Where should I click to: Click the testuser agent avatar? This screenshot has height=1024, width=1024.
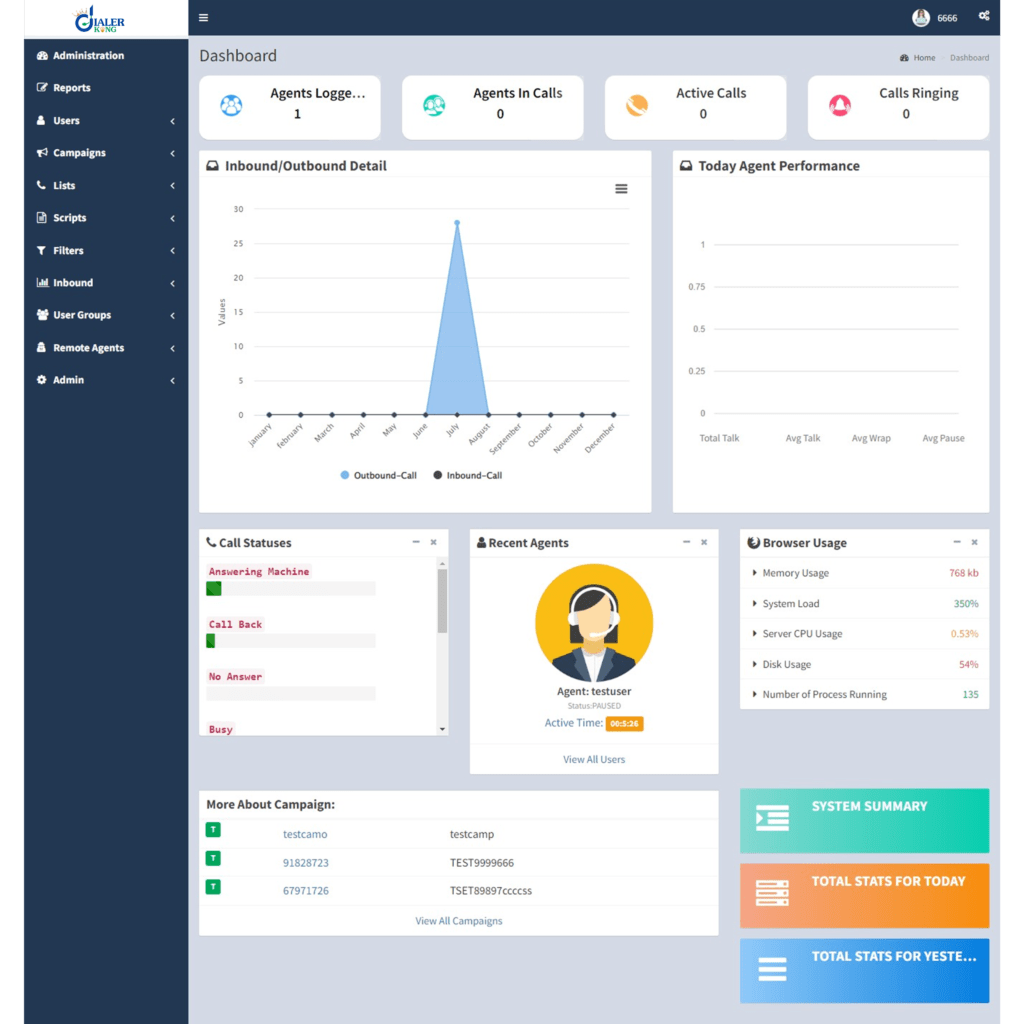point(594,623)
